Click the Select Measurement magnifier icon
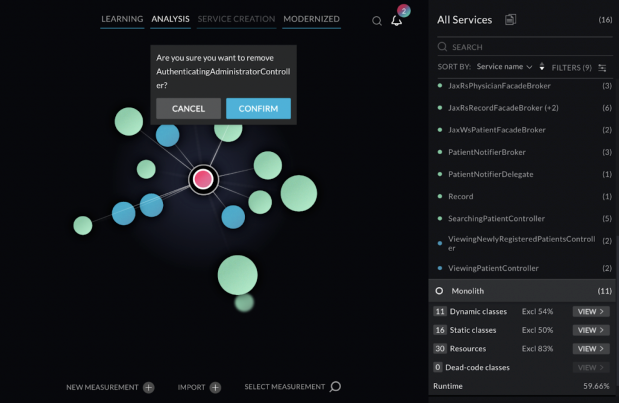 point(336,387)
